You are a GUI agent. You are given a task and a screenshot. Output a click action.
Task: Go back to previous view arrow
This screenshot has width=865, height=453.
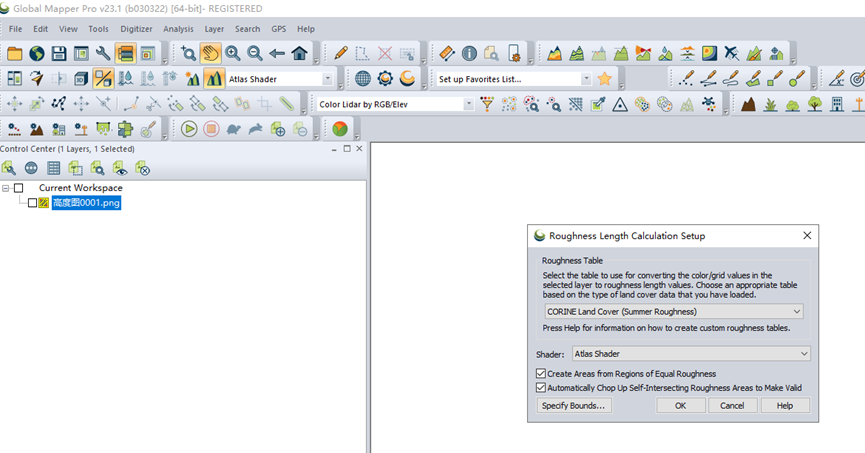tap(277, 54)
